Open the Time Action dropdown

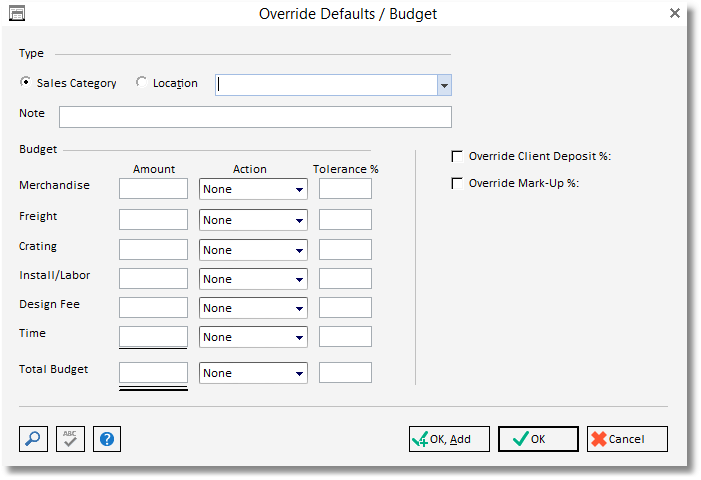(253, 337)
